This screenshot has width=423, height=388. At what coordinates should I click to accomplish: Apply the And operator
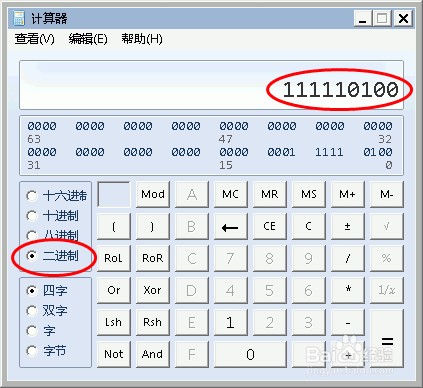coord(153,354)
